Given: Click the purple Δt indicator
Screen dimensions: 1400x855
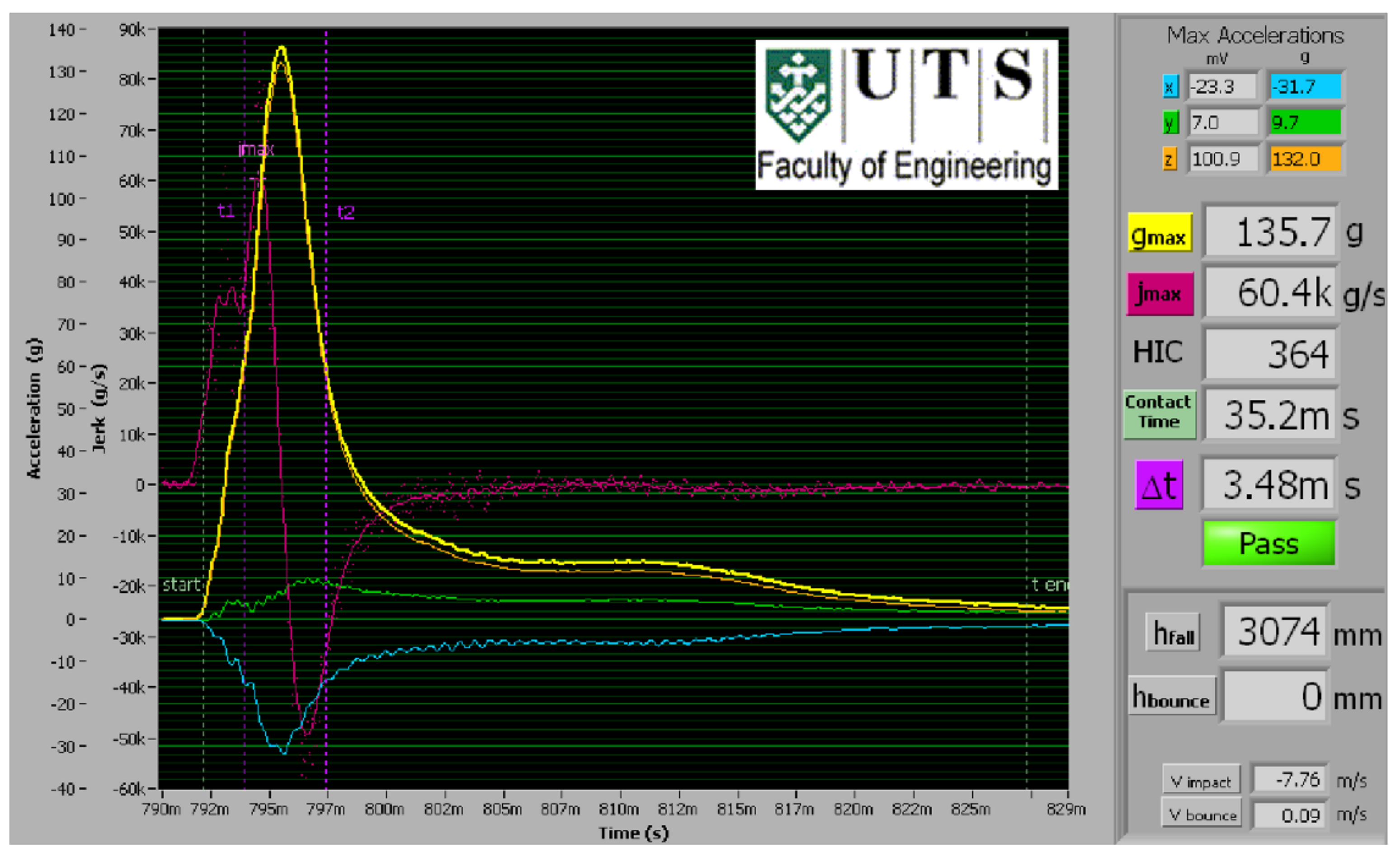Looking at the screenshot, I should (x=1159, y=485).
